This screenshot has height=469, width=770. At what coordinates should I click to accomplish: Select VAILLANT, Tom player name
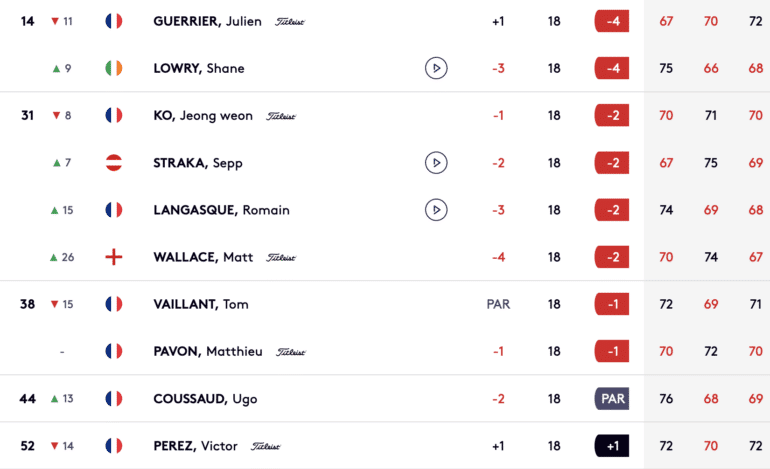pyautogui.click(x=201, y=304)
